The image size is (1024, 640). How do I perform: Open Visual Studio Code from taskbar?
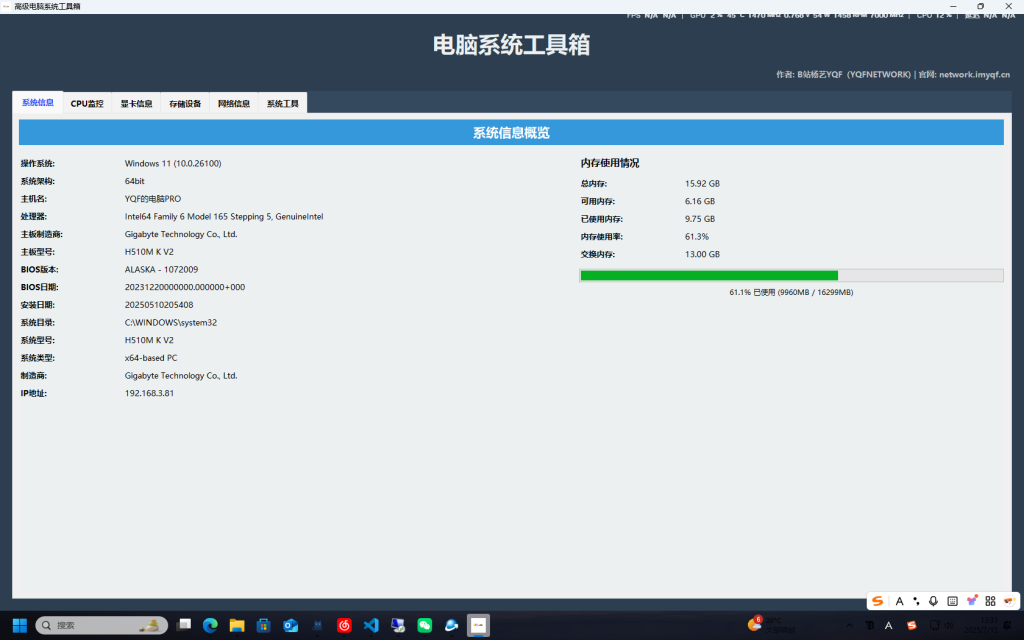tap(371, 625)
